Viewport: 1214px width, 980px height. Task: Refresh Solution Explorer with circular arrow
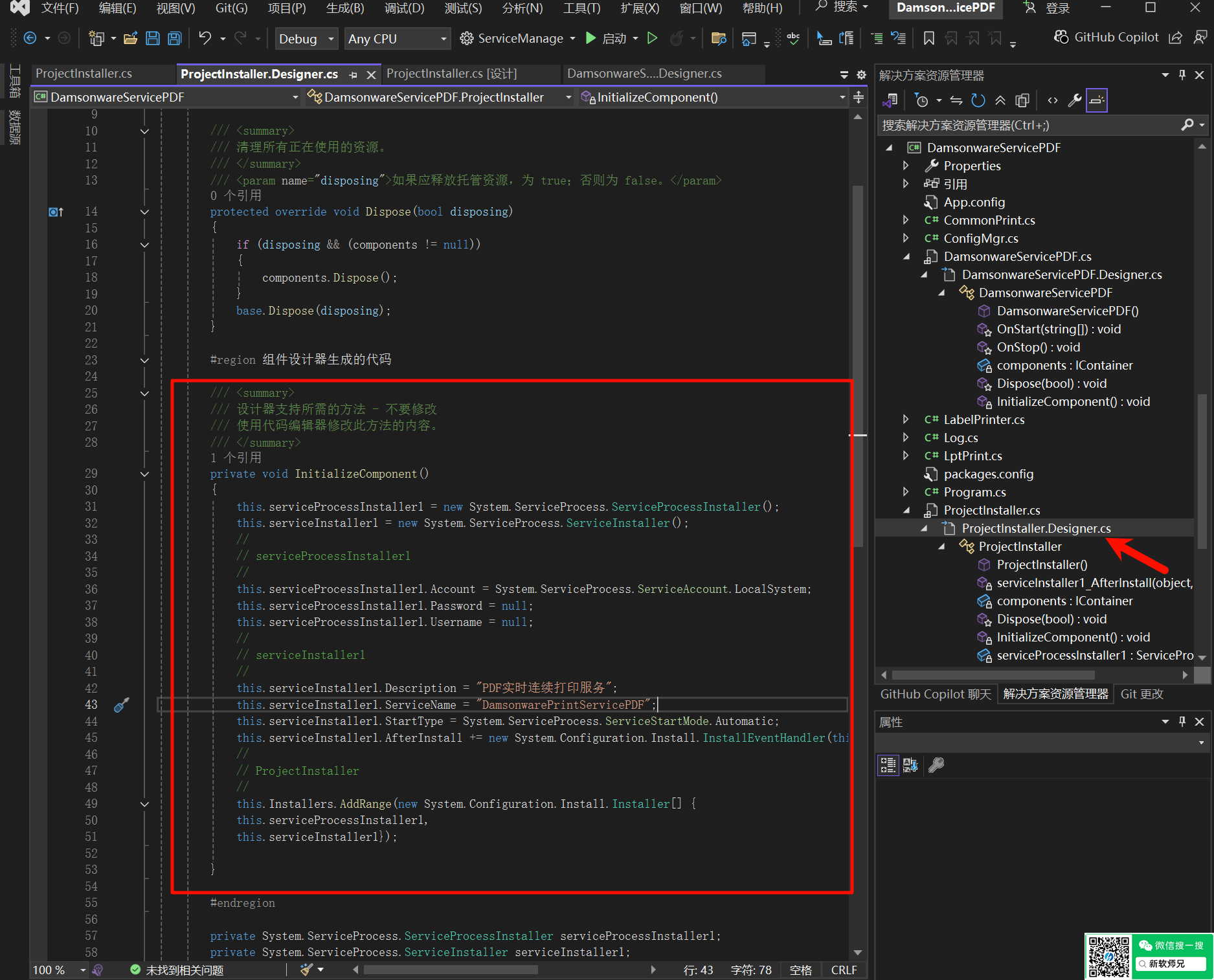tap(978, 100)
